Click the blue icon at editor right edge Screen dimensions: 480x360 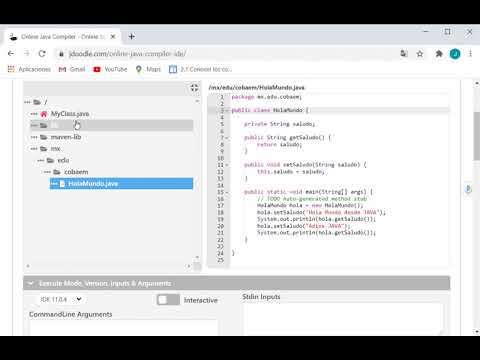pyautogui.click(x=468, y=189)
